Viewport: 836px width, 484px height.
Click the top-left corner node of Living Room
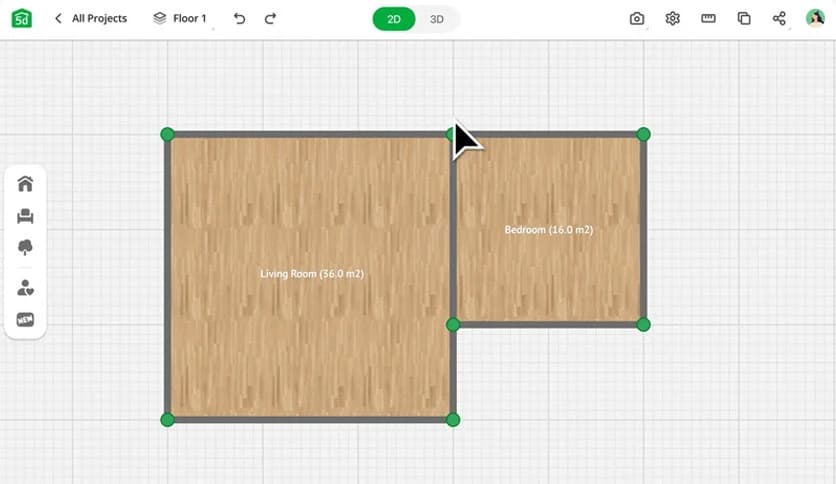pyautogui.click(x=167, y=134)
